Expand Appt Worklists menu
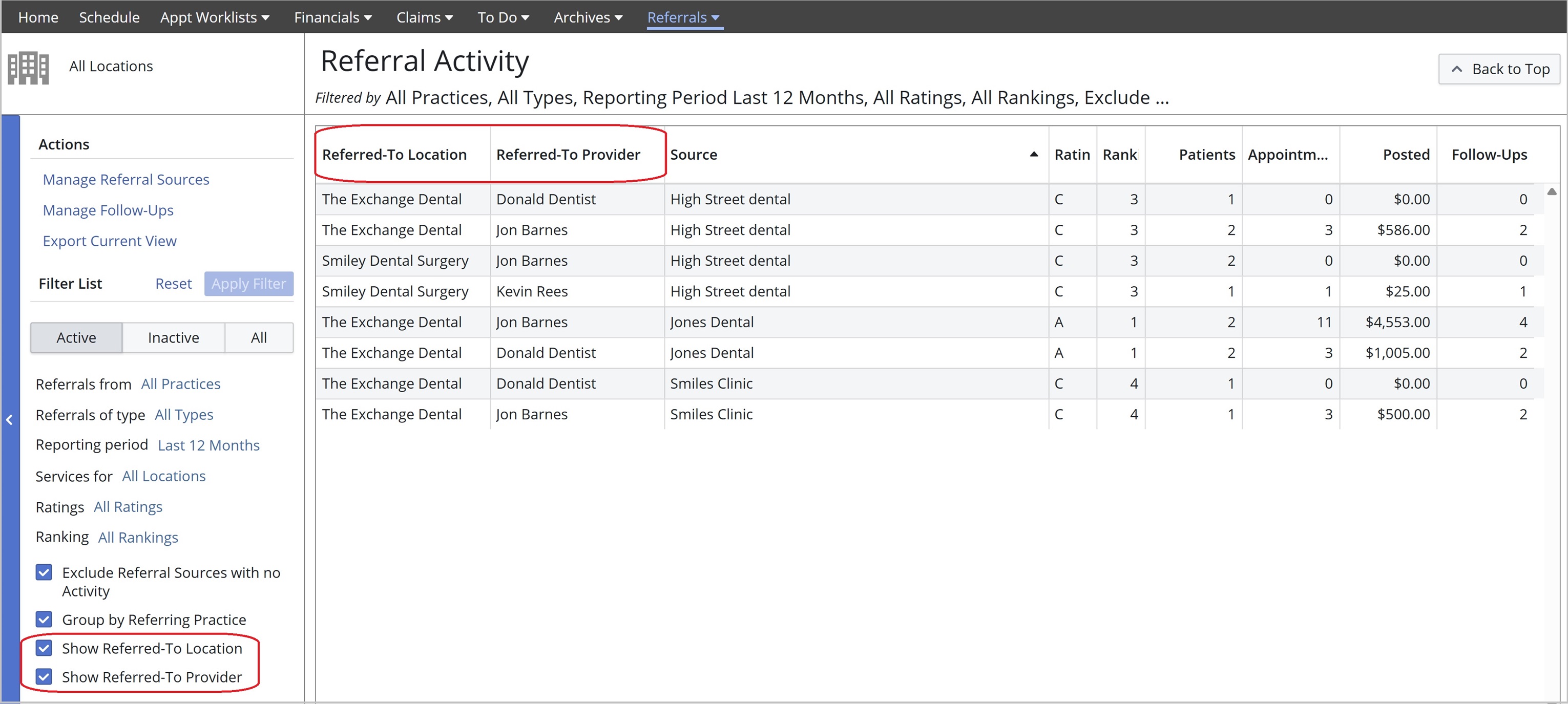The image size is (1568, 704). [214, 17]
